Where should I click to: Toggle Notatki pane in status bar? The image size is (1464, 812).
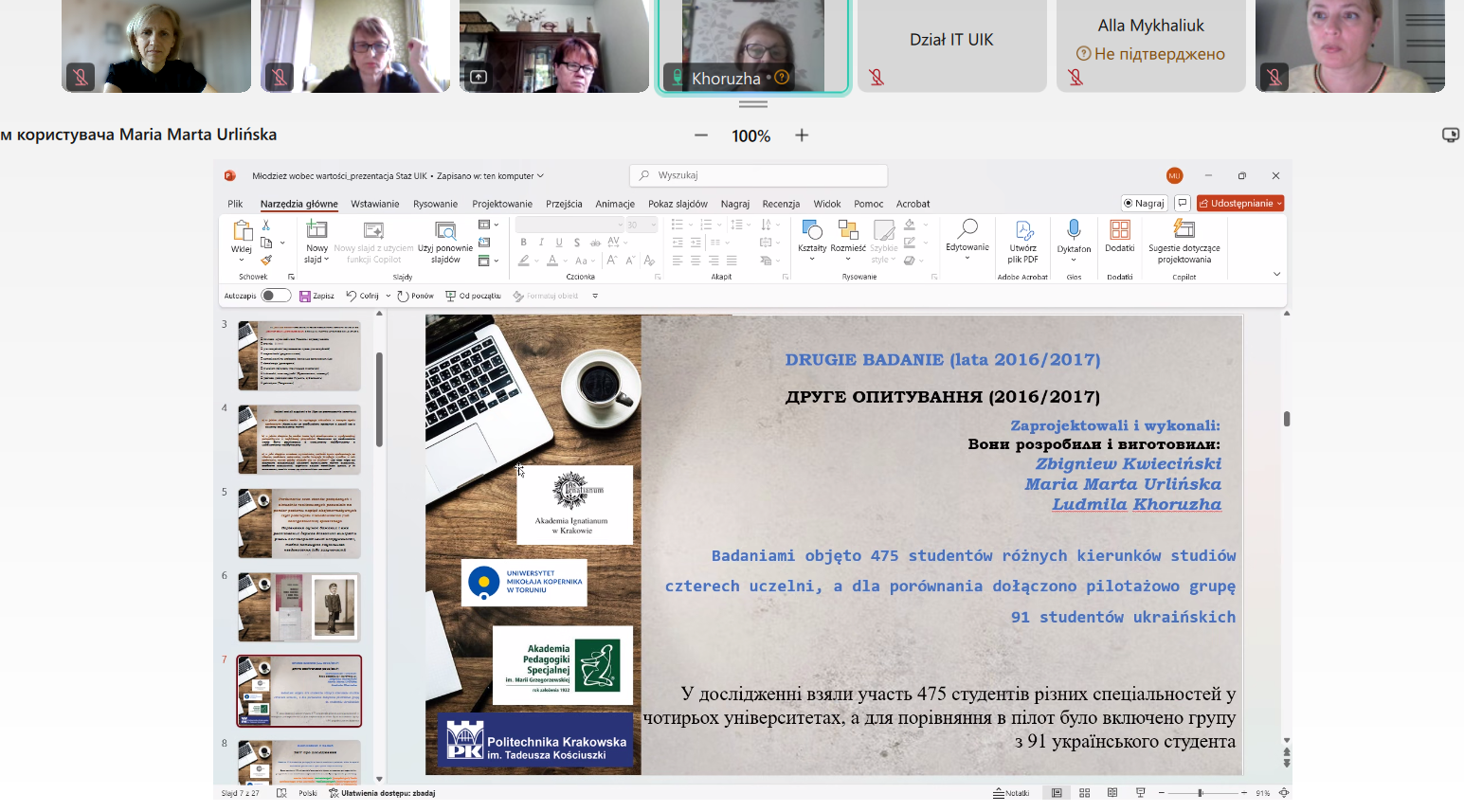click(x=1011, y=793)
